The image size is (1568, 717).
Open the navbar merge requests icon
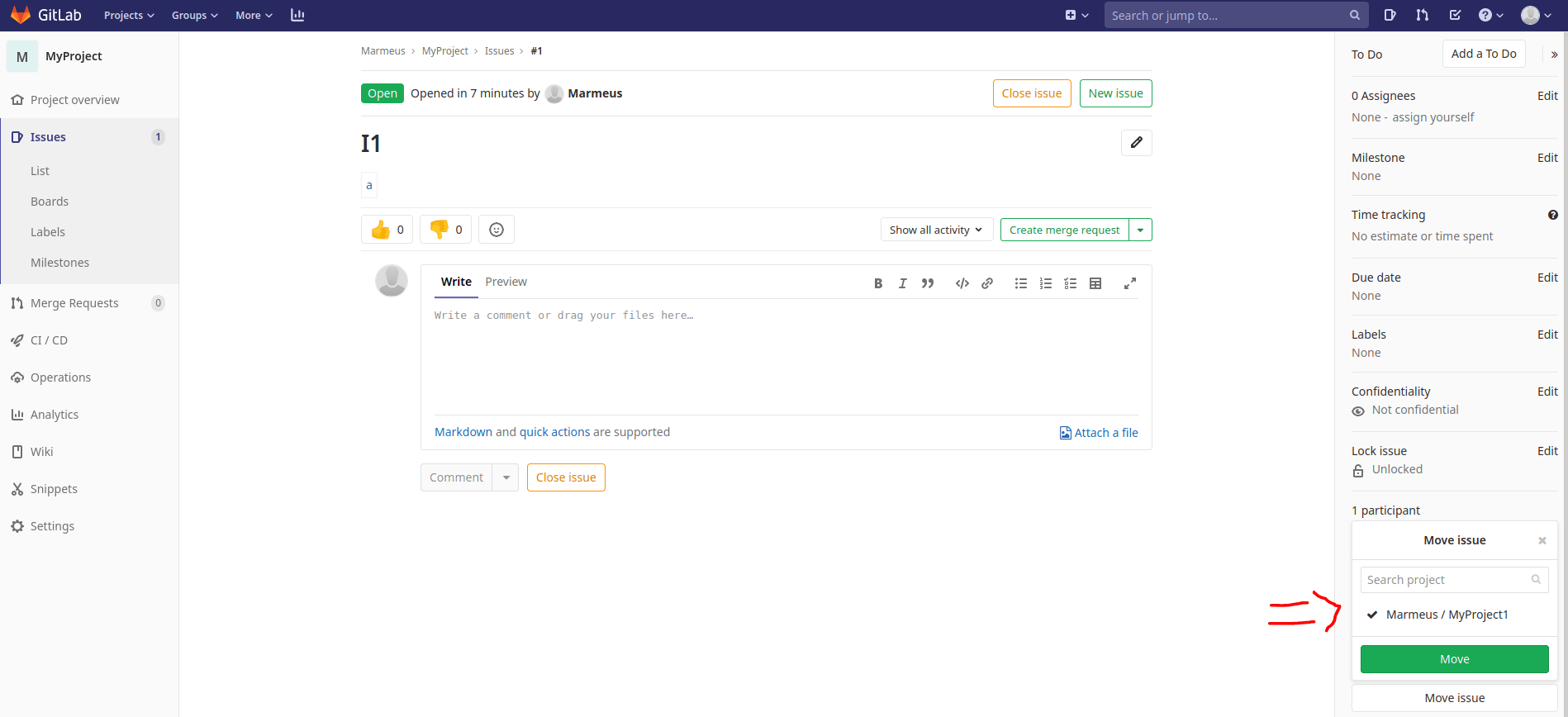click(x=1422, y=15)
